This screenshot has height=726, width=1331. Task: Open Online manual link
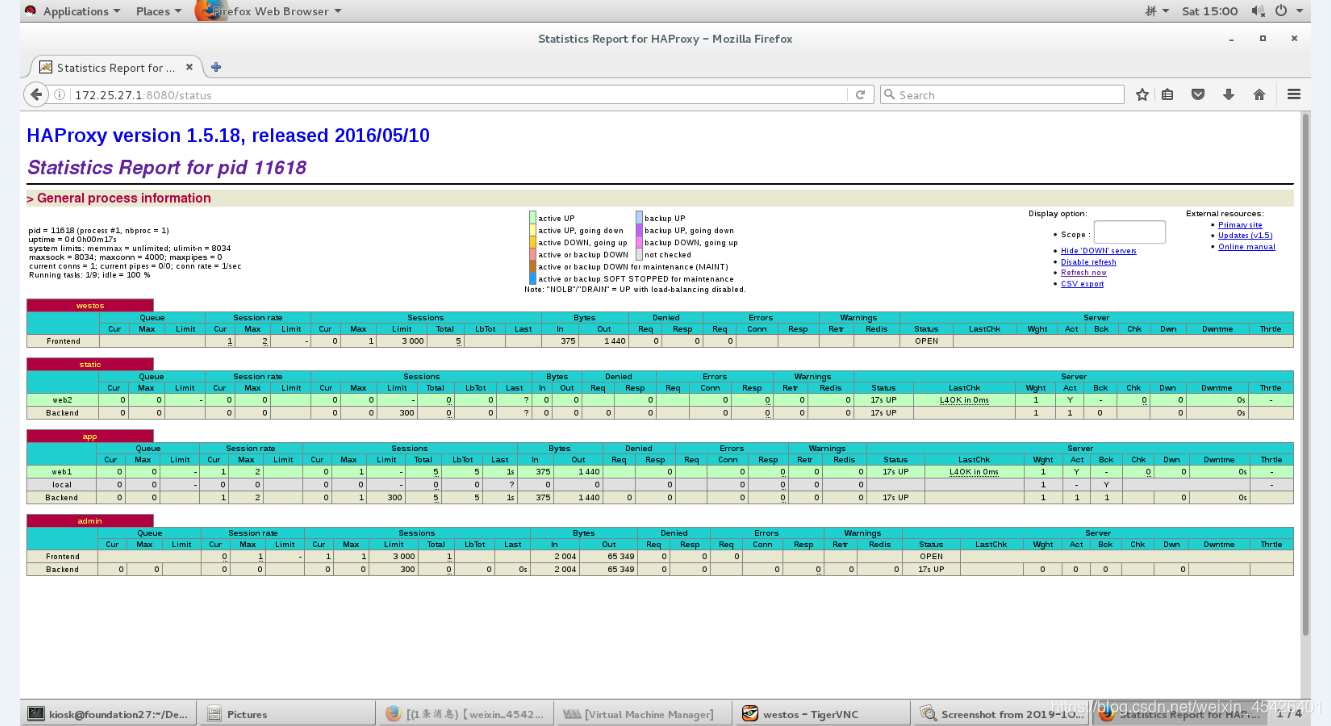click(x=1246, y=246)
